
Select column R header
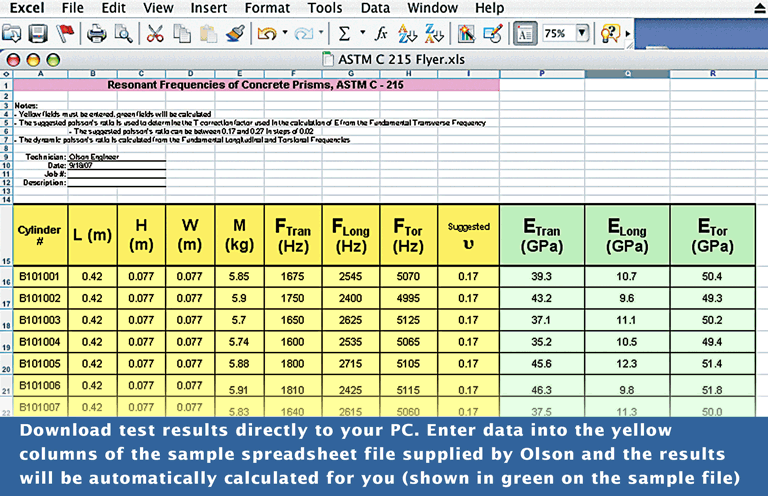(x=713, y=74)
